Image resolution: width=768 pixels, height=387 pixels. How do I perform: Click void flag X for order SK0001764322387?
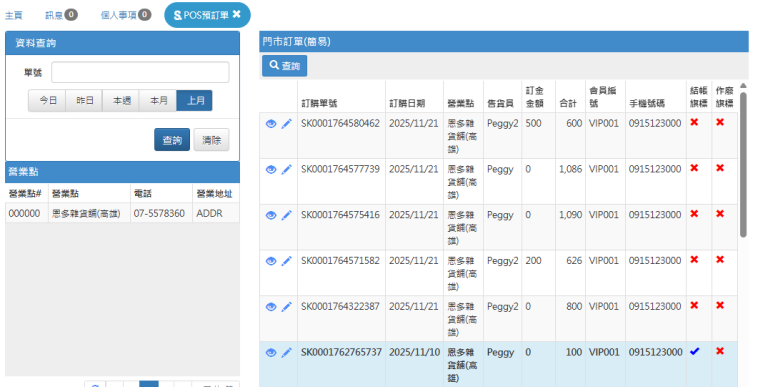[x=720, y=305]
